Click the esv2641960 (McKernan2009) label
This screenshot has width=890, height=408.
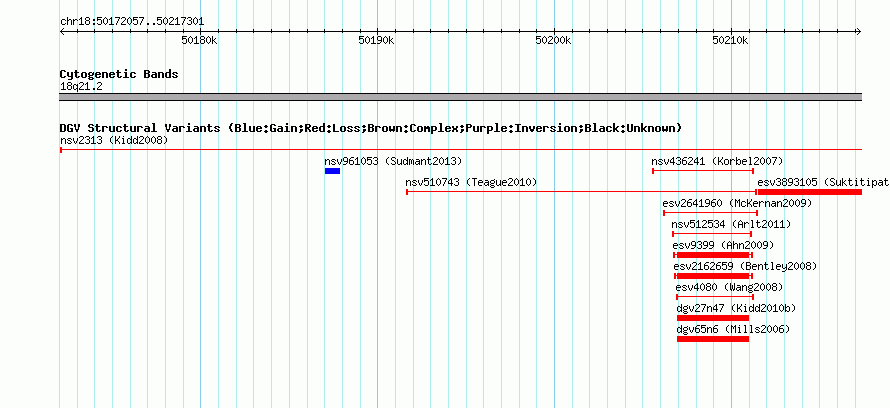pyautogui.click(x=737, y=203)
